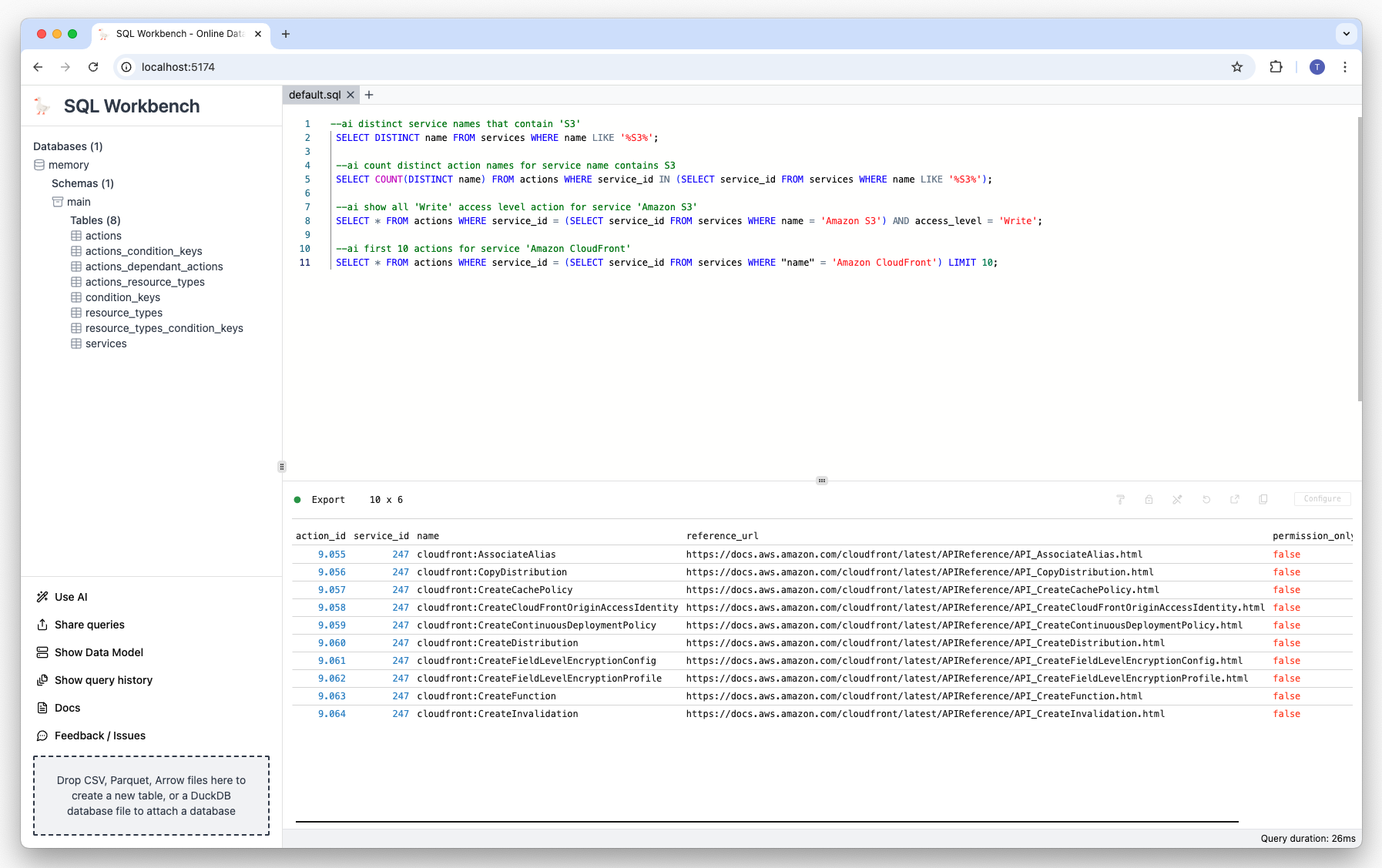
Task: Click the paint roller theme icon in results toolbar
Action: 1120,500
